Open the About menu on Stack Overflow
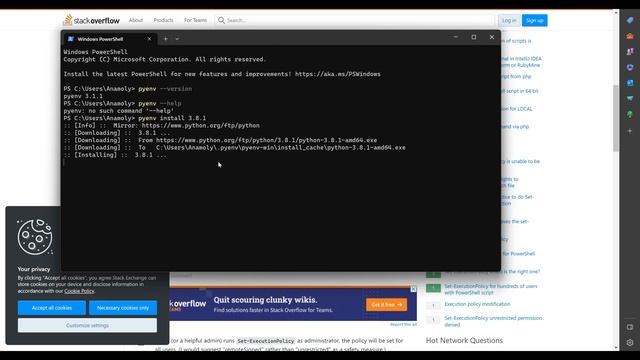 [x=136, y=20]
